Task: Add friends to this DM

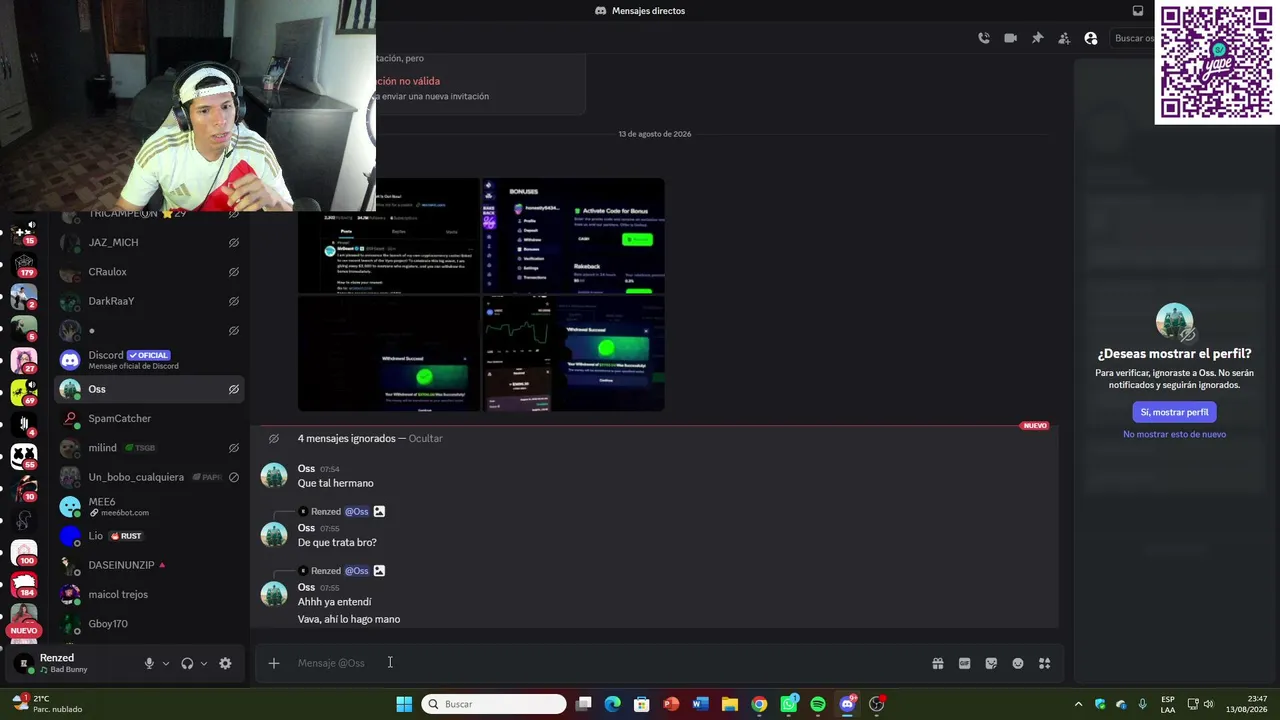Action: [x=1064, y=38]
